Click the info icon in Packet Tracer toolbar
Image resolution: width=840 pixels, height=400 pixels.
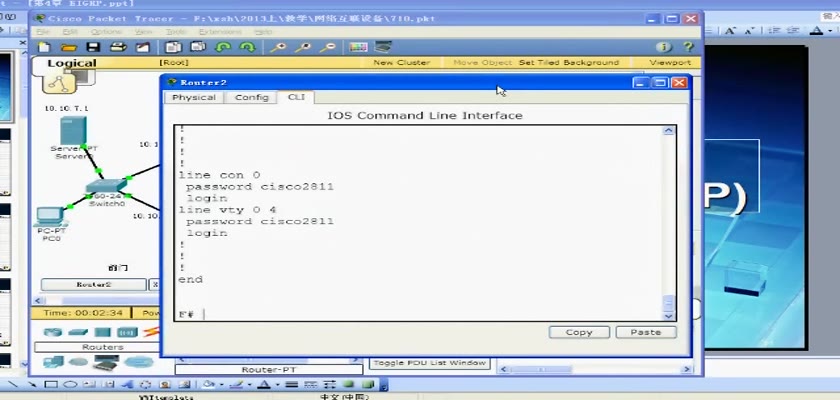[x=664, y=47]
